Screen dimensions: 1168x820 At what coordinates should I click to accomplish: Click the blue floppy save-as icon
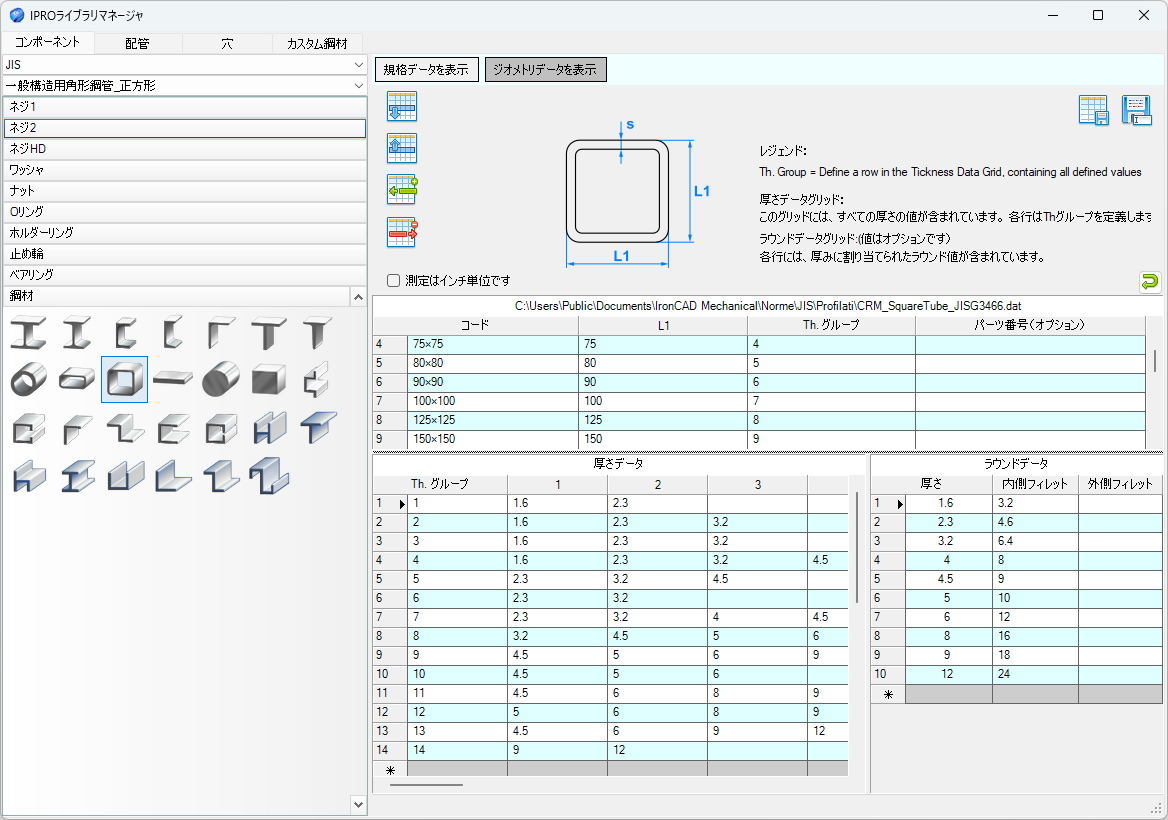(1136, 109)
